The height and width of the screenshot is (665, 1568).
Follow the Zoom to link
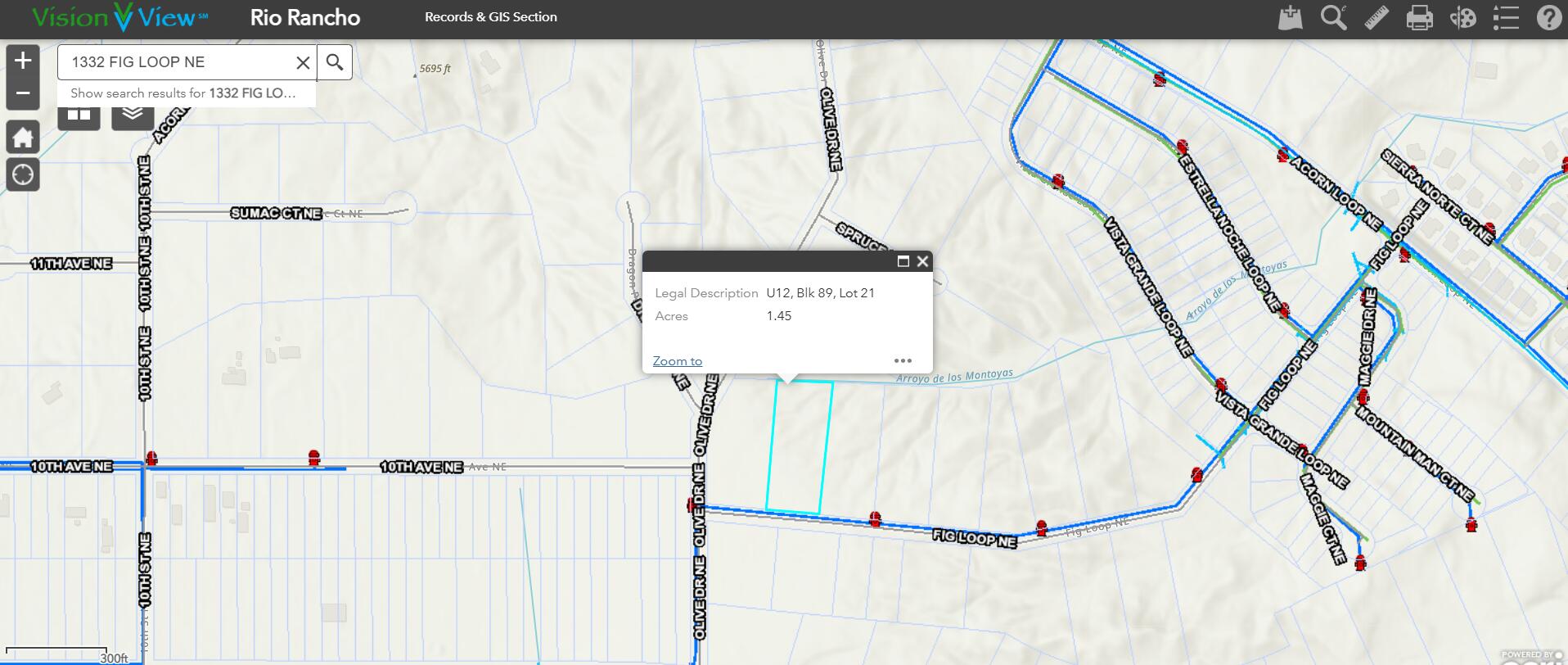pyautogui.click(x=678, y=361)
